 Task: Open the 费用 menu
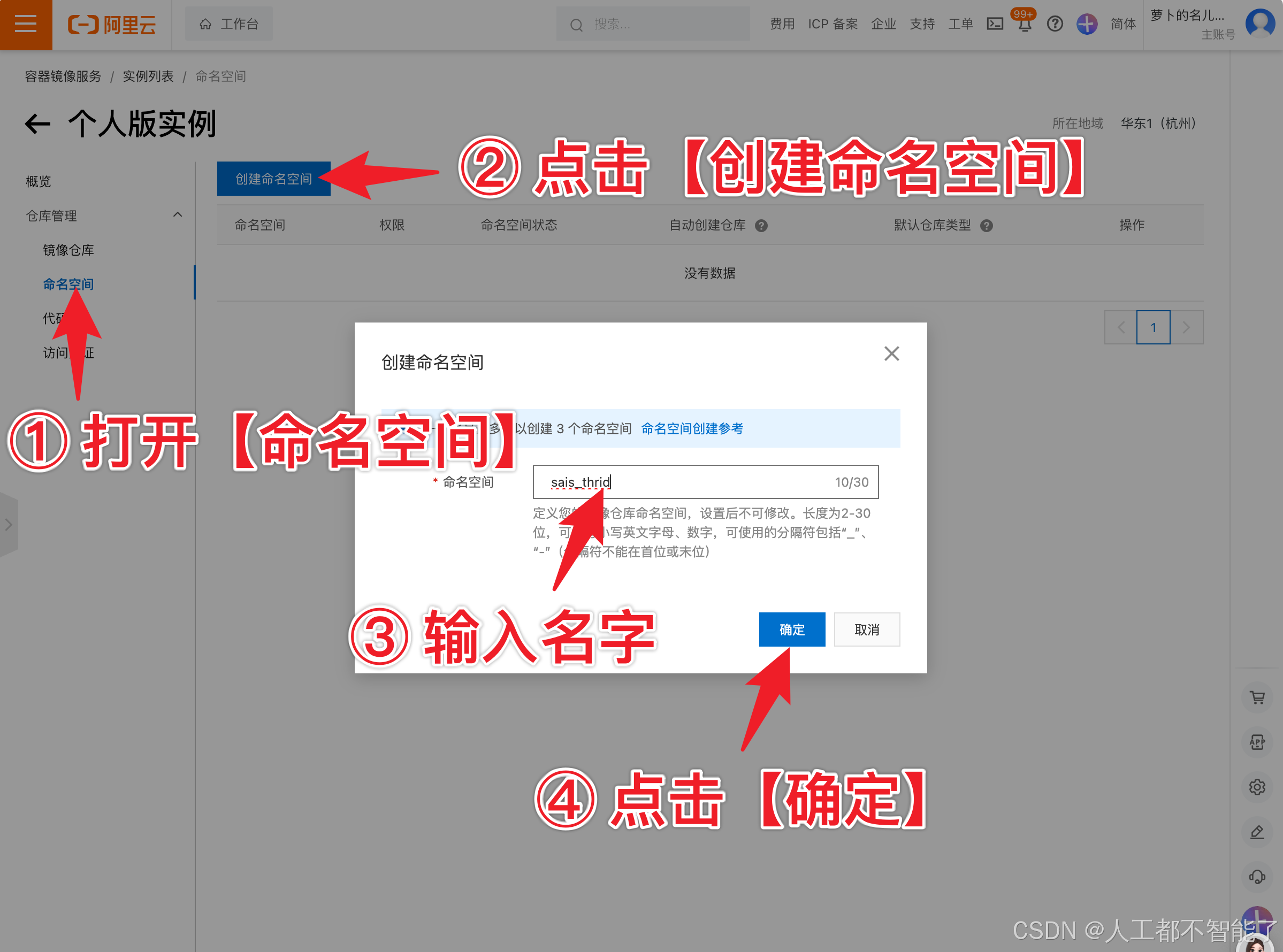[782, 24]
